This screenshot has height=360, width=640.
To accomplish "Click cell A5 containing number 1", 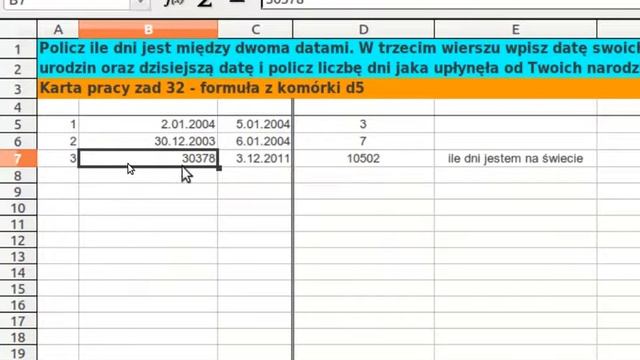I will [x=58, y=124].
